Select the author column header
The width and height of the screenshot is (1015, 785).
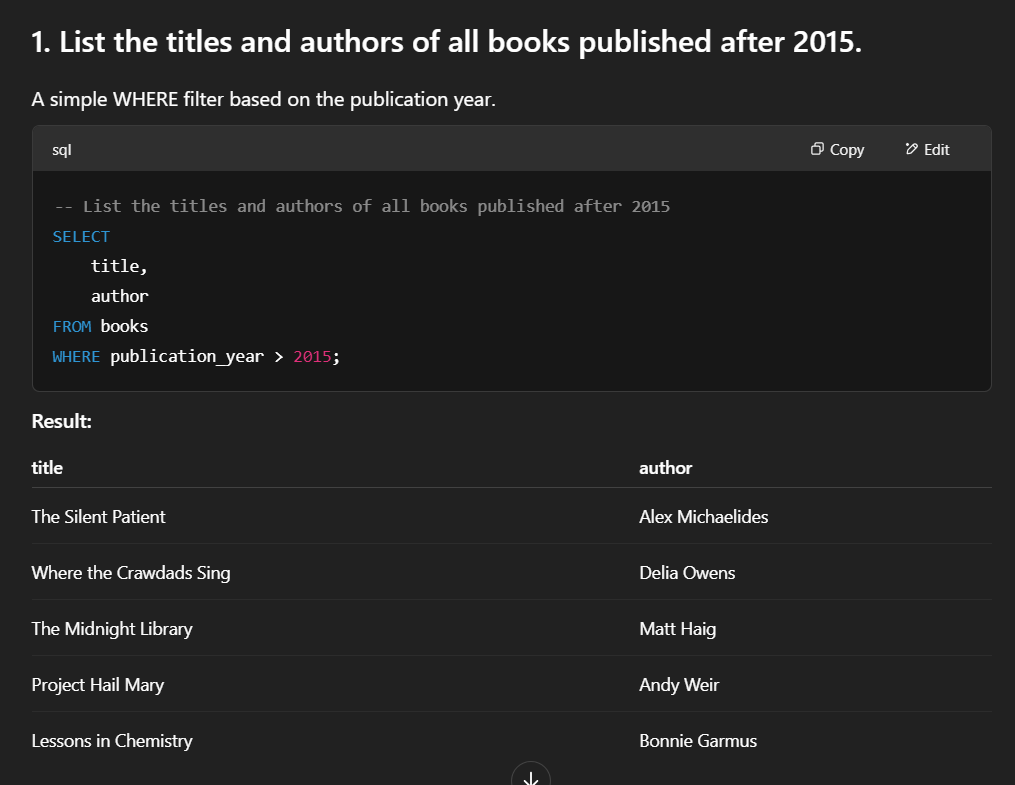(x=665, y=467)
